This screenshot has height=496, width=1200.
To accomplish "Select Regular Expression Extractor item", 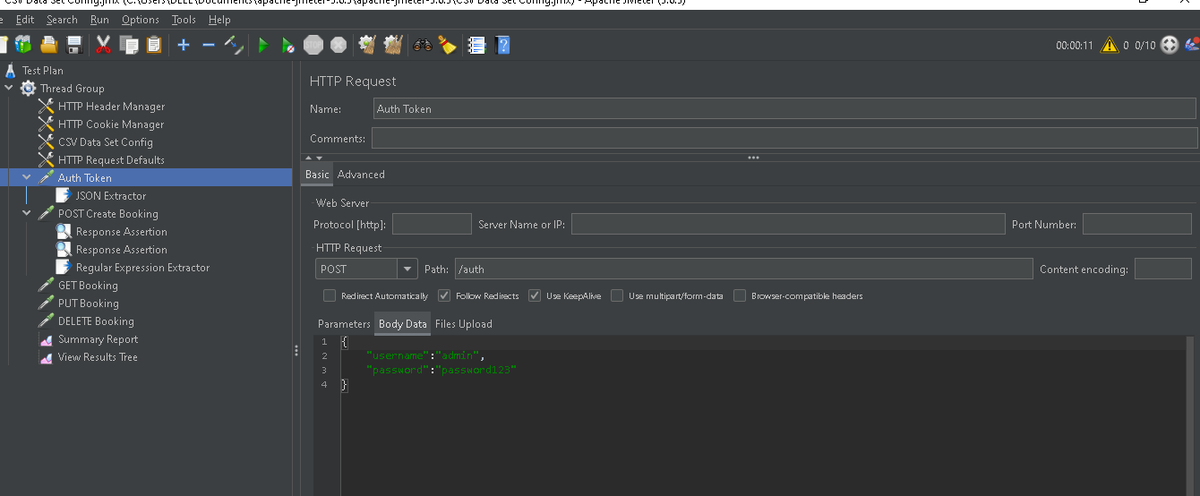I will point(143,267).
